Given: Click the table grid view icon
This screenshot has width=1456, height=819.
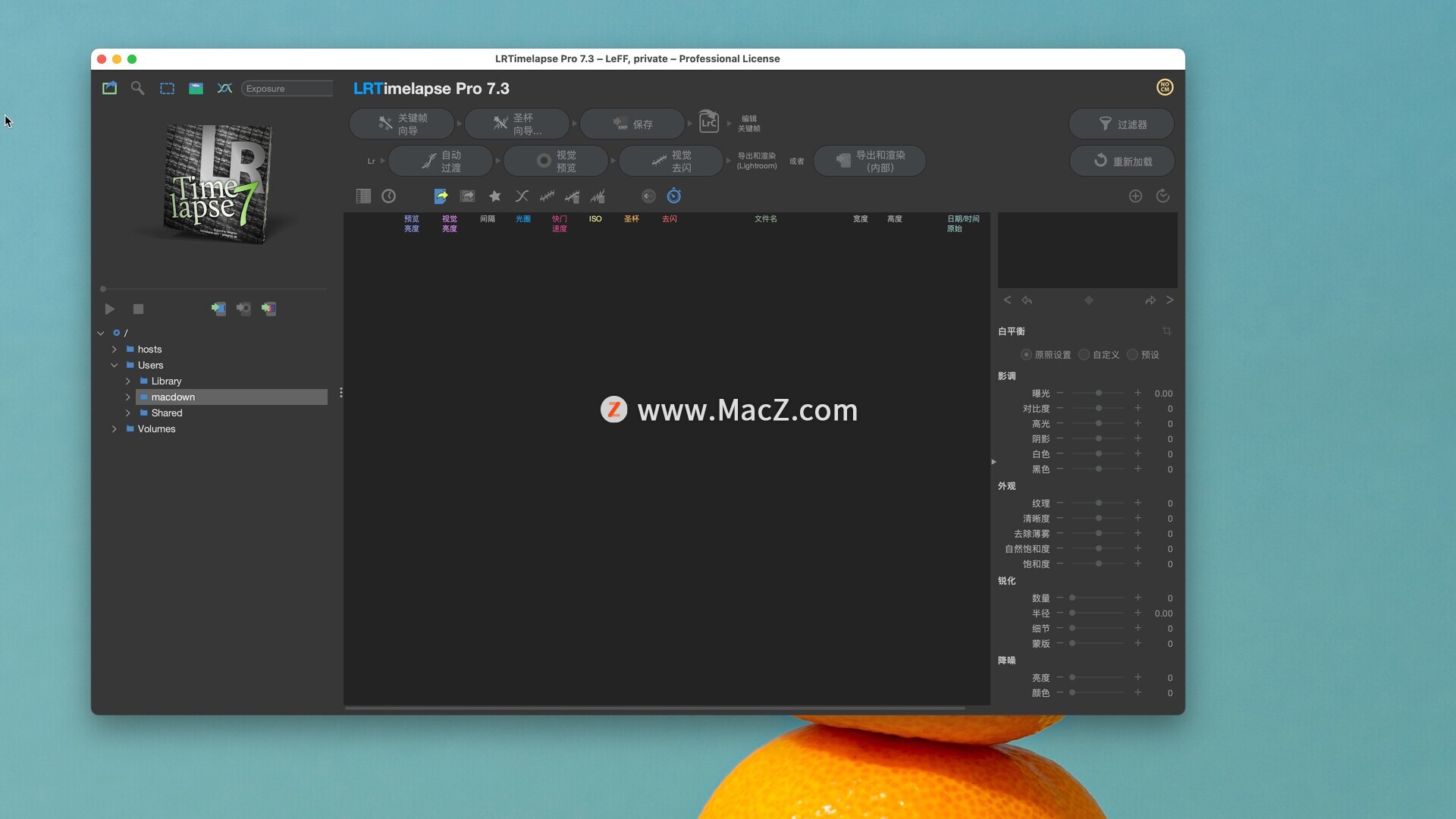Looking at the screenshot, I should (363, 196).
